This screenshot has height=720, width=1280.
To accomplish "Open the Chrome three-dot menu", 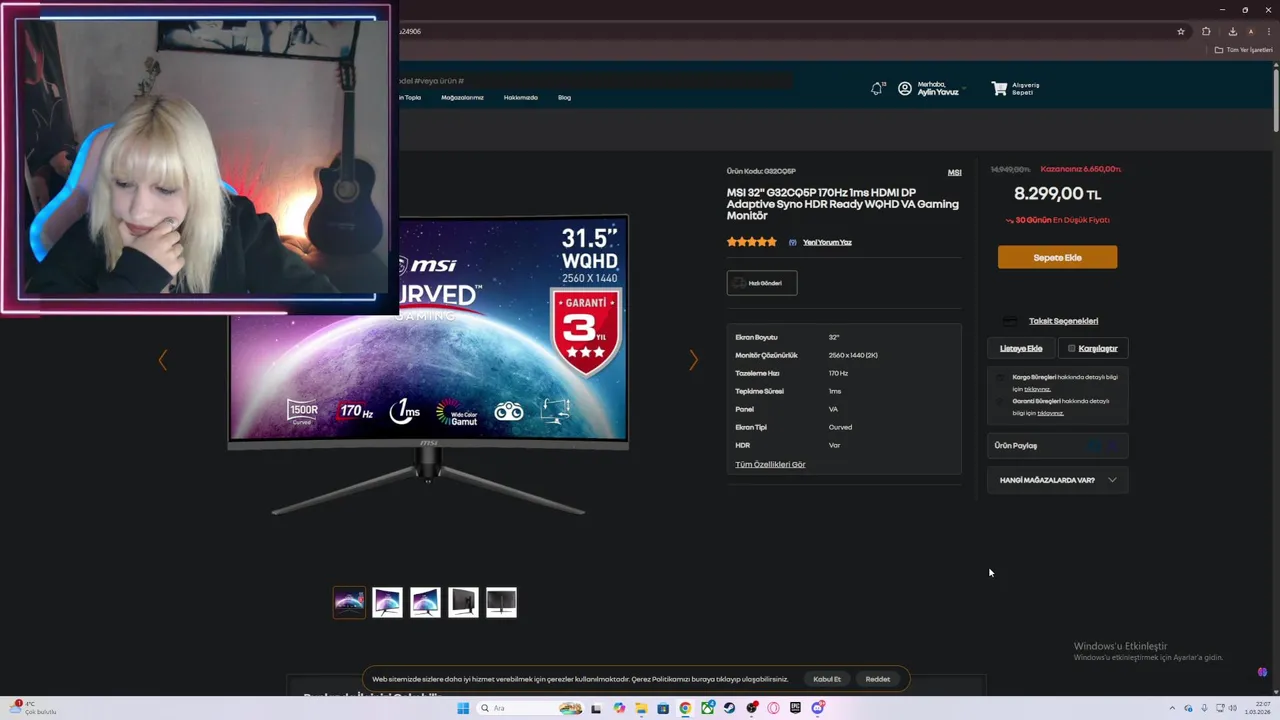I will tap(1269, 31).
